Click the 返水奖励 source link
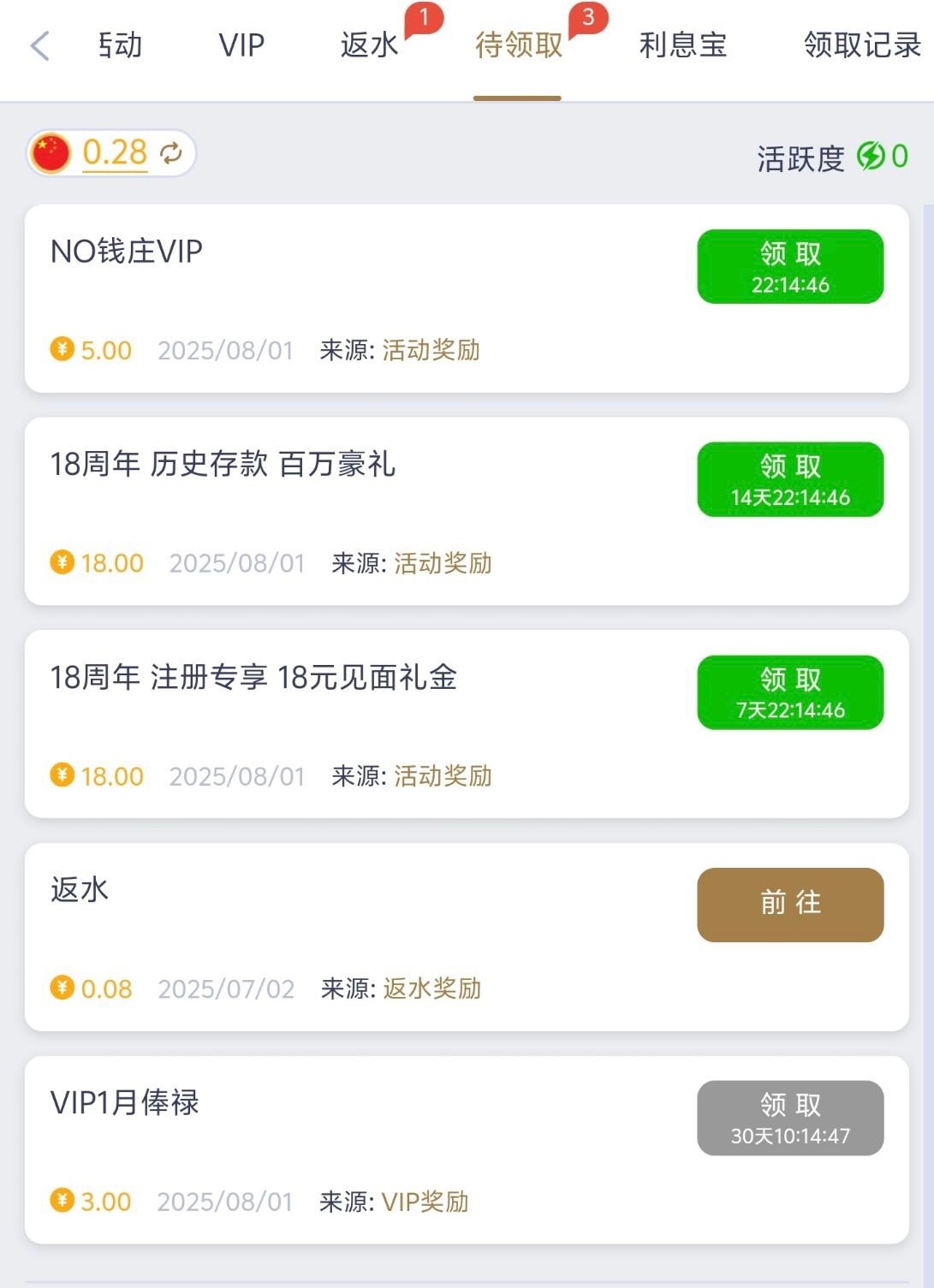 (x=431, y=988)
